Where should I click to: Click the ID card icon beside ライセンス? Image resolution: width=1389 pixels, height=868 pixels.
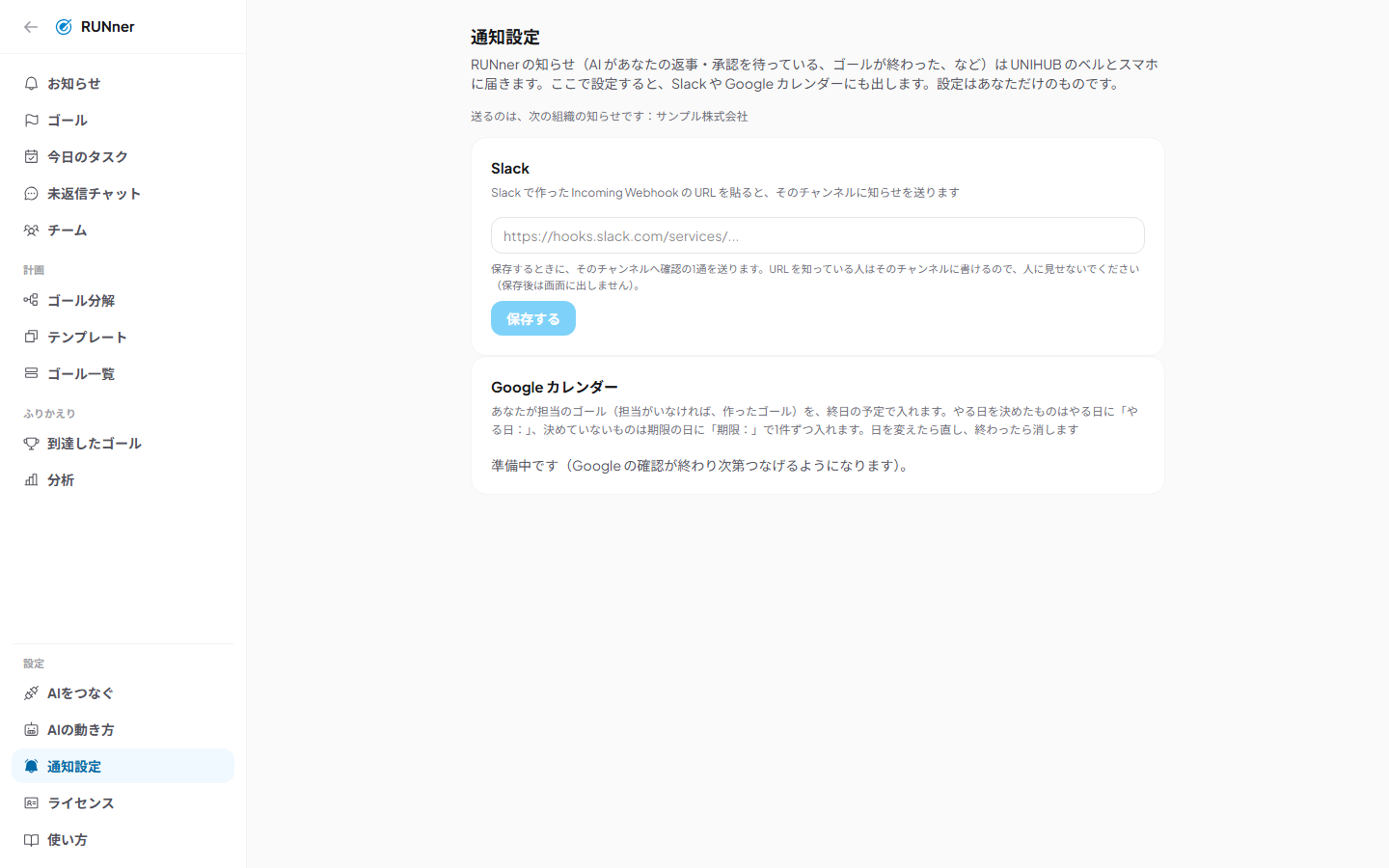tap(31, 803)
